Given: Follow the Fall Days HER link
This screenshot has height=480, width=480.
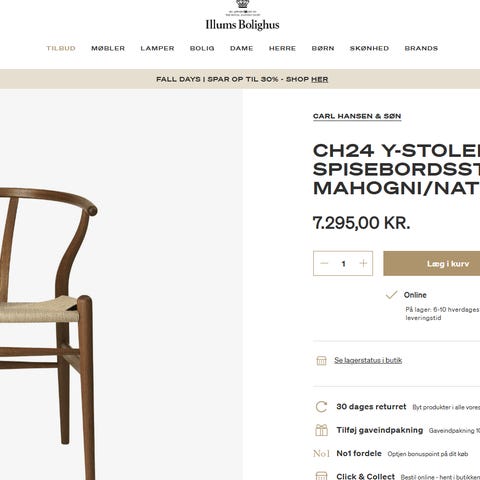Looking at the screenshot, I should coord(320,79).
